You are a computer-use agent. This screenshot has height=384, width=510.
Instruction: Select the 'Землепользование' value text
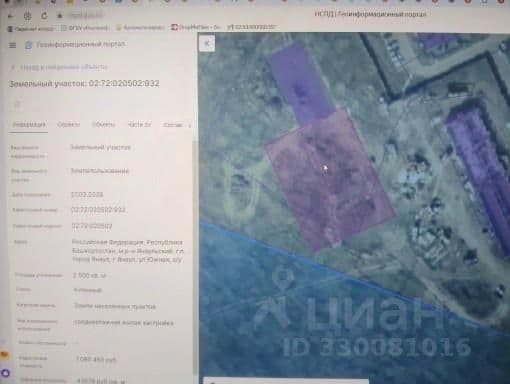[x=100, y=171]
